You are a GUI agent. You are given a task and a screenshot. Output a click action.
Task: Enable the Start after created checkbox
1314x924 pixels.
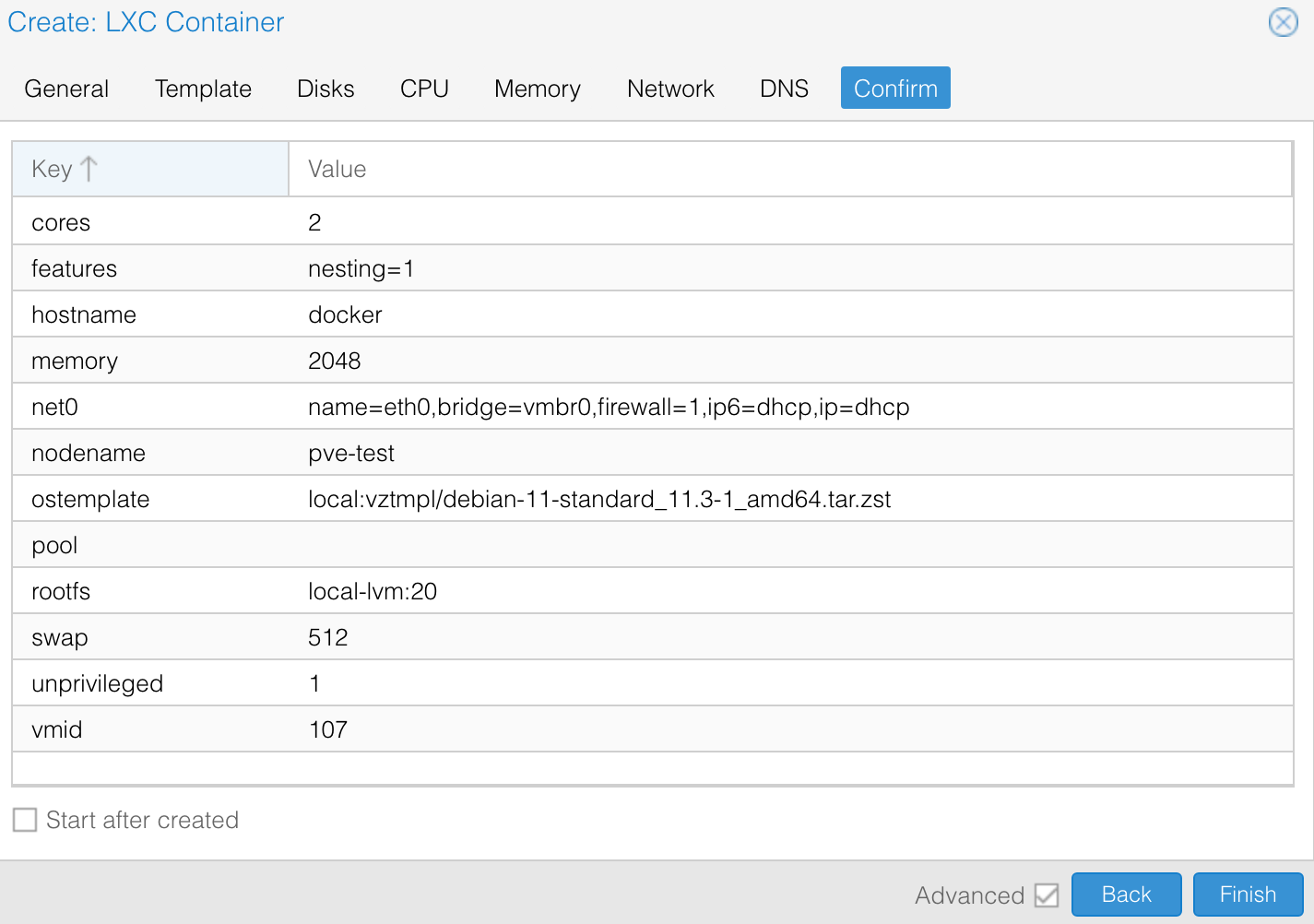point(24,819)
